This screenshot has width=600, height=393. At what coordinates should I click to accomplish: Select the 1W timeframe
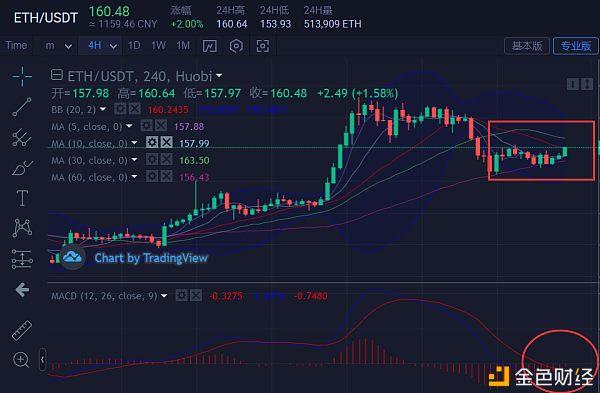[x=158, y=46]
